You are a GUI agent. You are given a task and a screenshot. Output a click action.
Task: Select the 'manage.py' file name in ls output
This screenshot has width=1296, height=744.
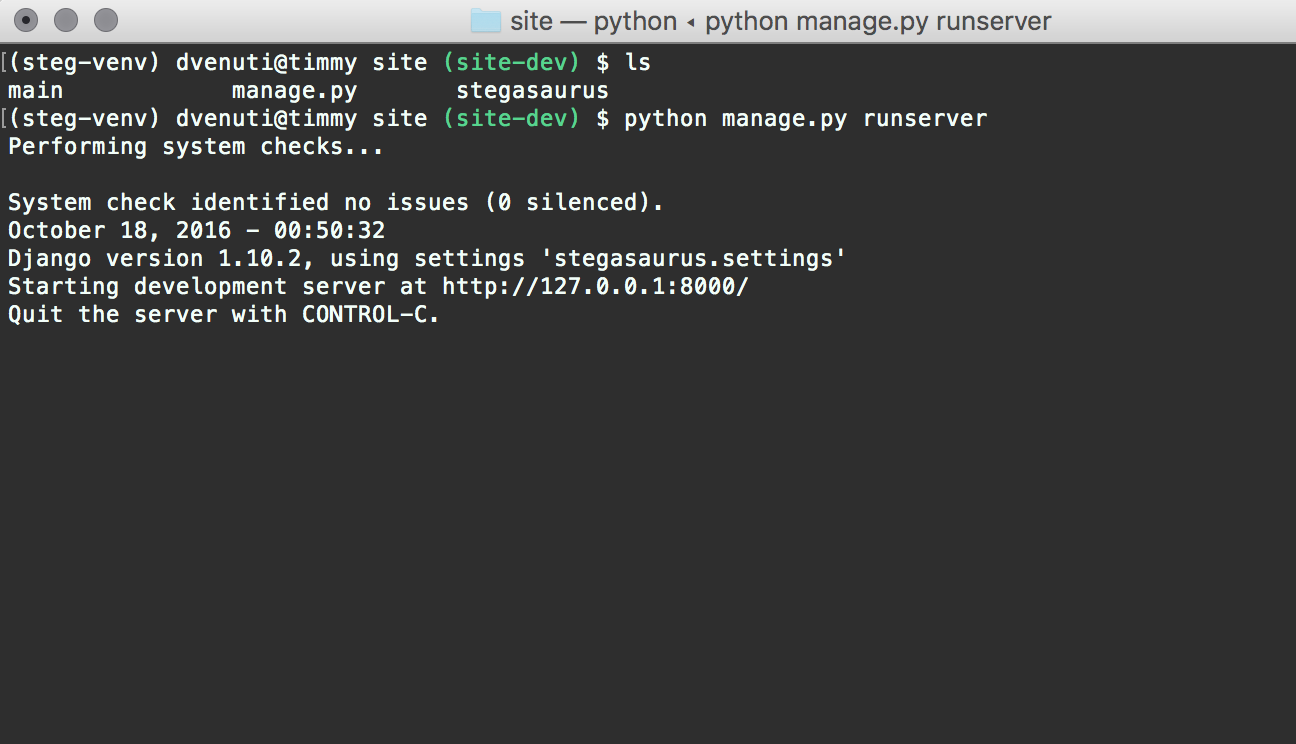click(294, 91)
